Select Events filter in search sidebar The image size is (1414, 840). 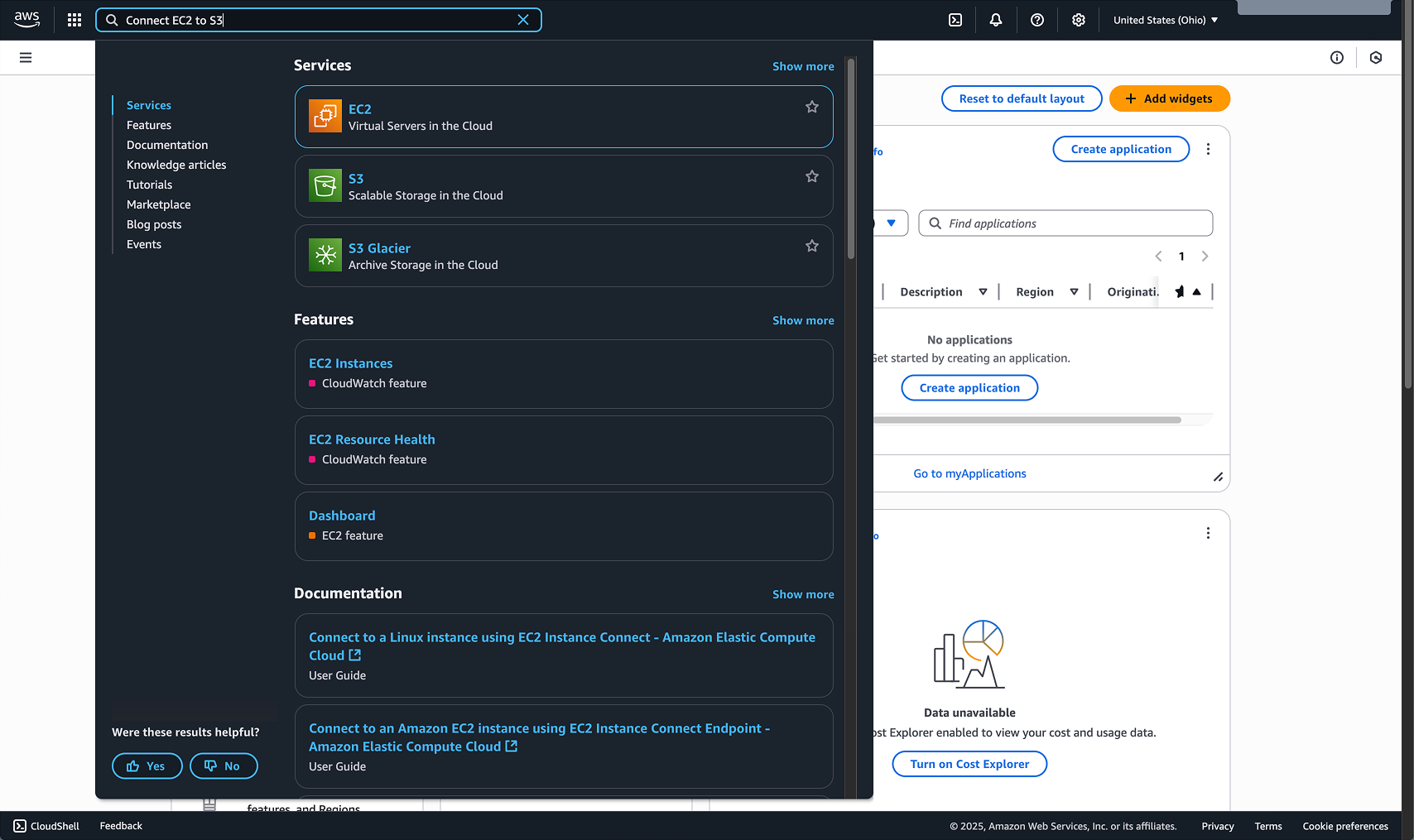coord(144,244)
